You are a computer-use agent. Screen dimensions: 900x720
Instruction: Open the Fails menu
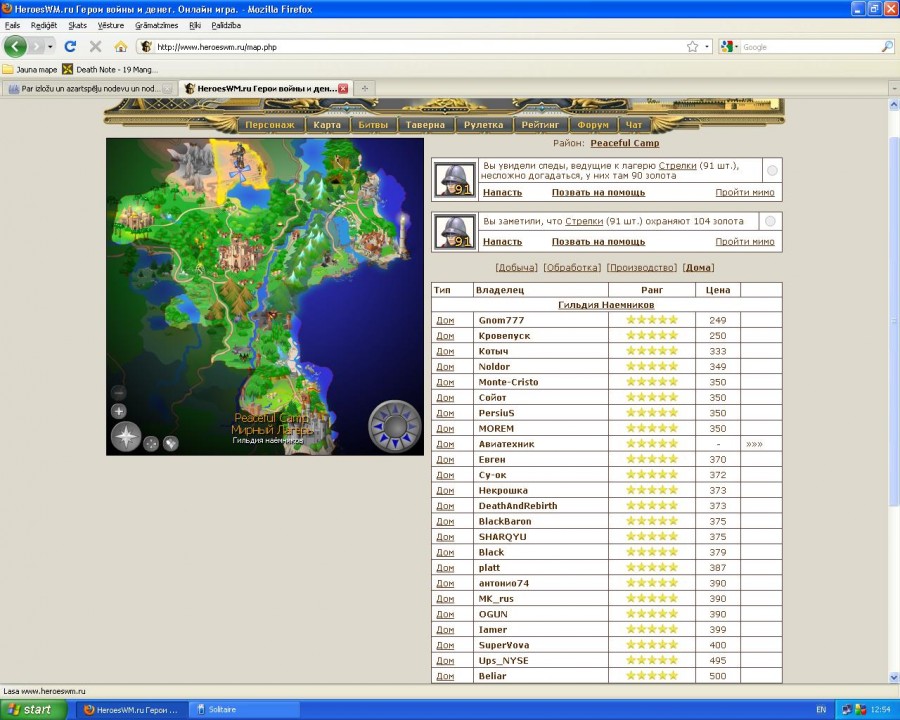click(x=12, y=25)
